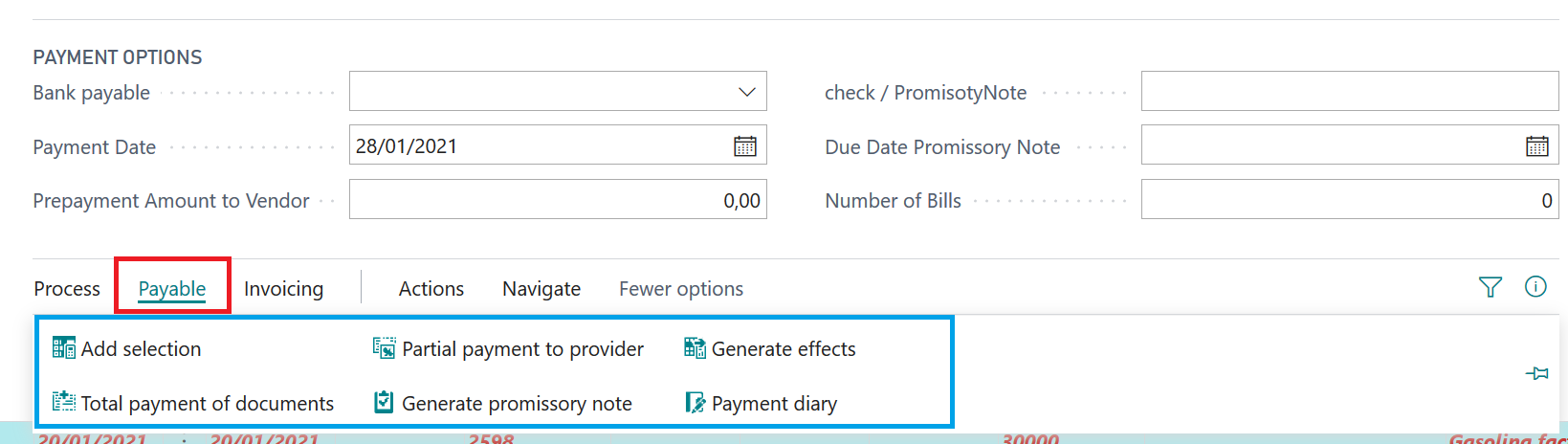Click the Add selection icon

point(64,348)
